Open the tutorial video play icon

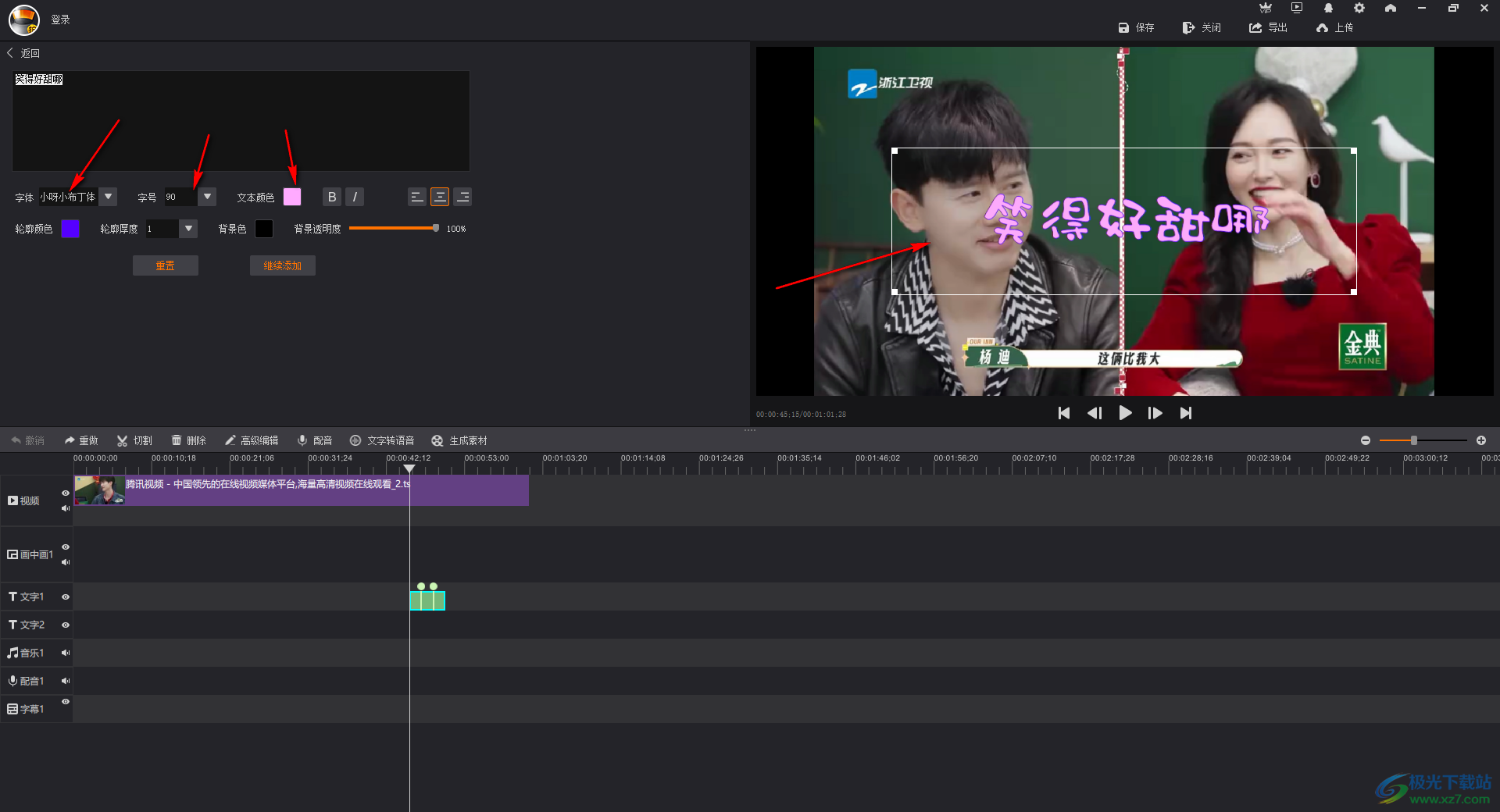pos(1297,8)
